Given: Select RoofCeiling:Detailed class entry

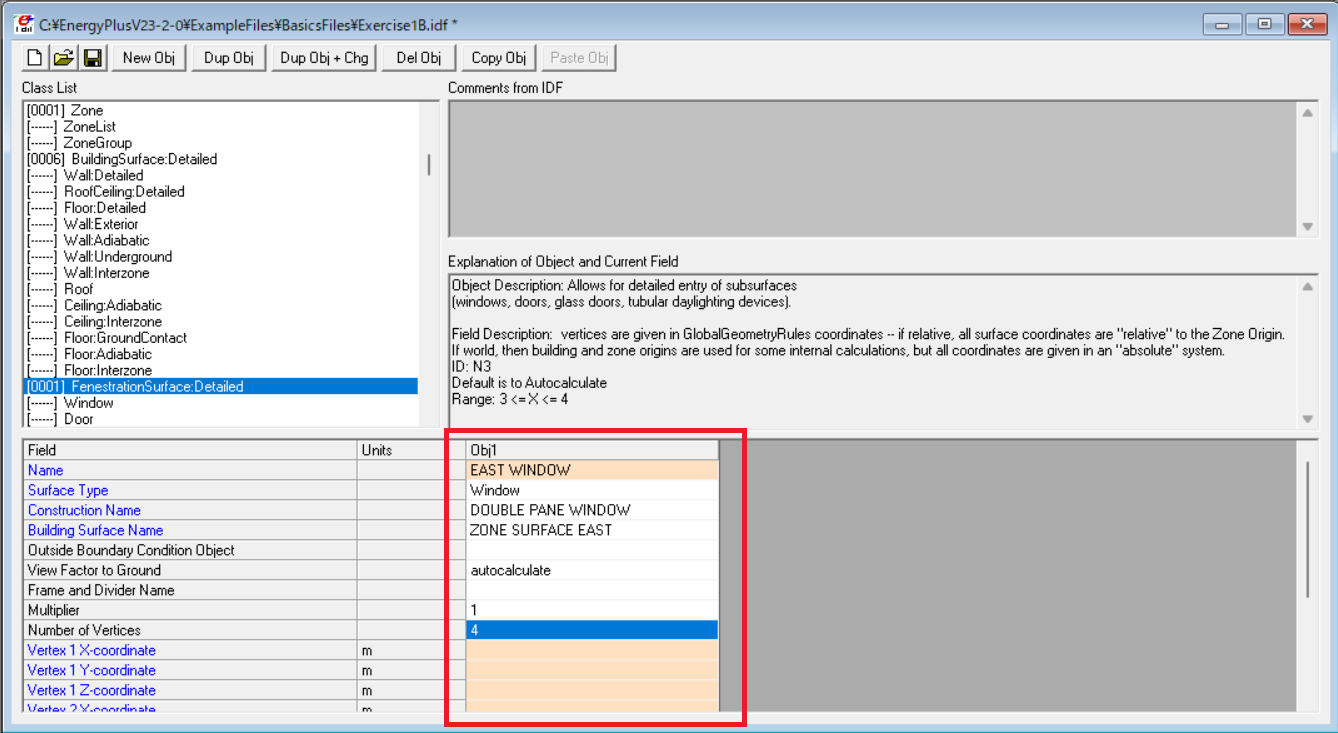Looking at the screenshot, I should [221, 191].
